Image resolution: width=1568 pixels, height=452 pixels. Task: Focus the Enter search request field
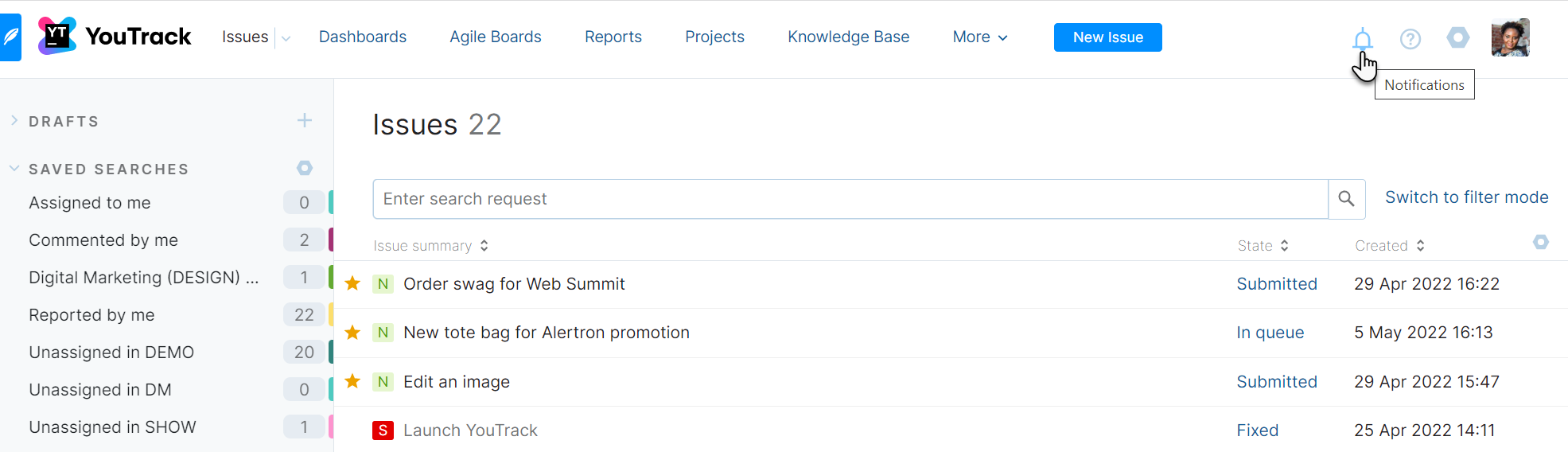pos(850,199)
